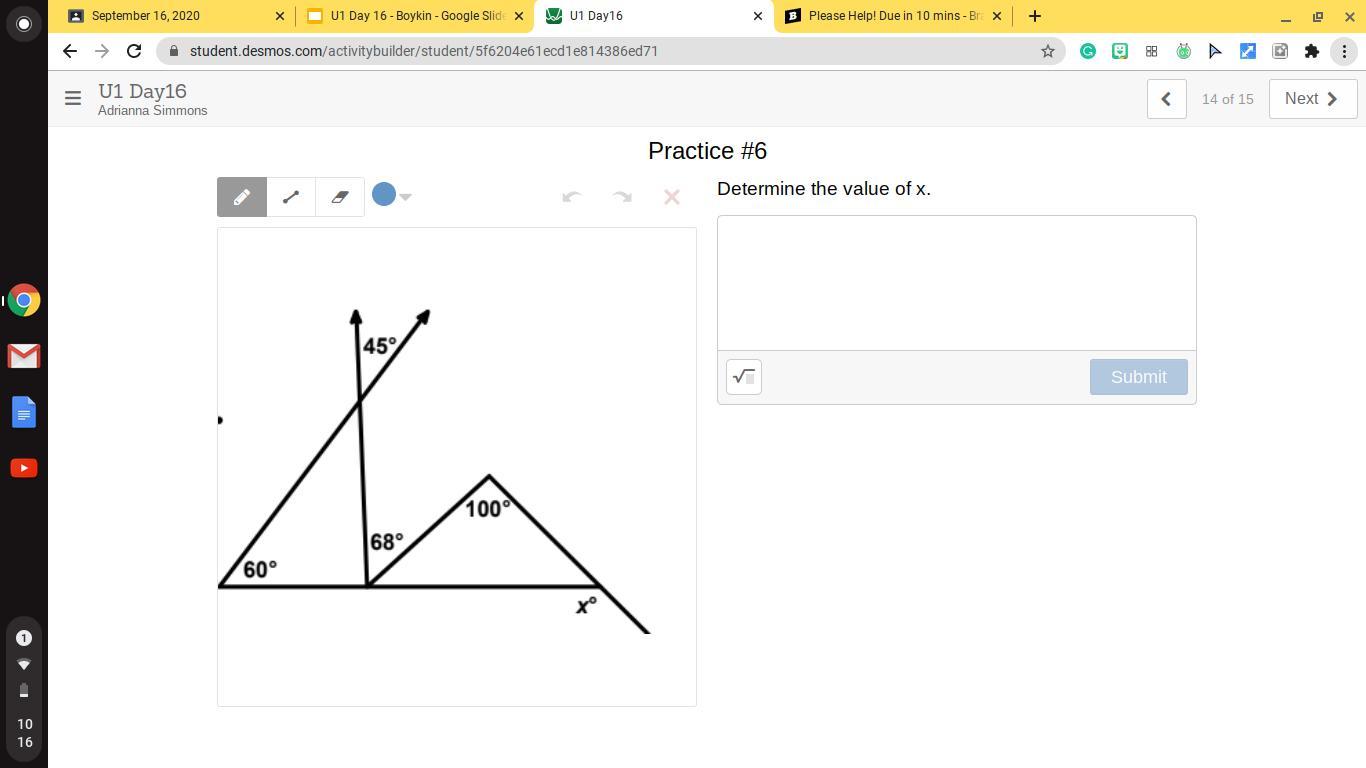Open the Chrome extensions puzzle icon

1312,51
